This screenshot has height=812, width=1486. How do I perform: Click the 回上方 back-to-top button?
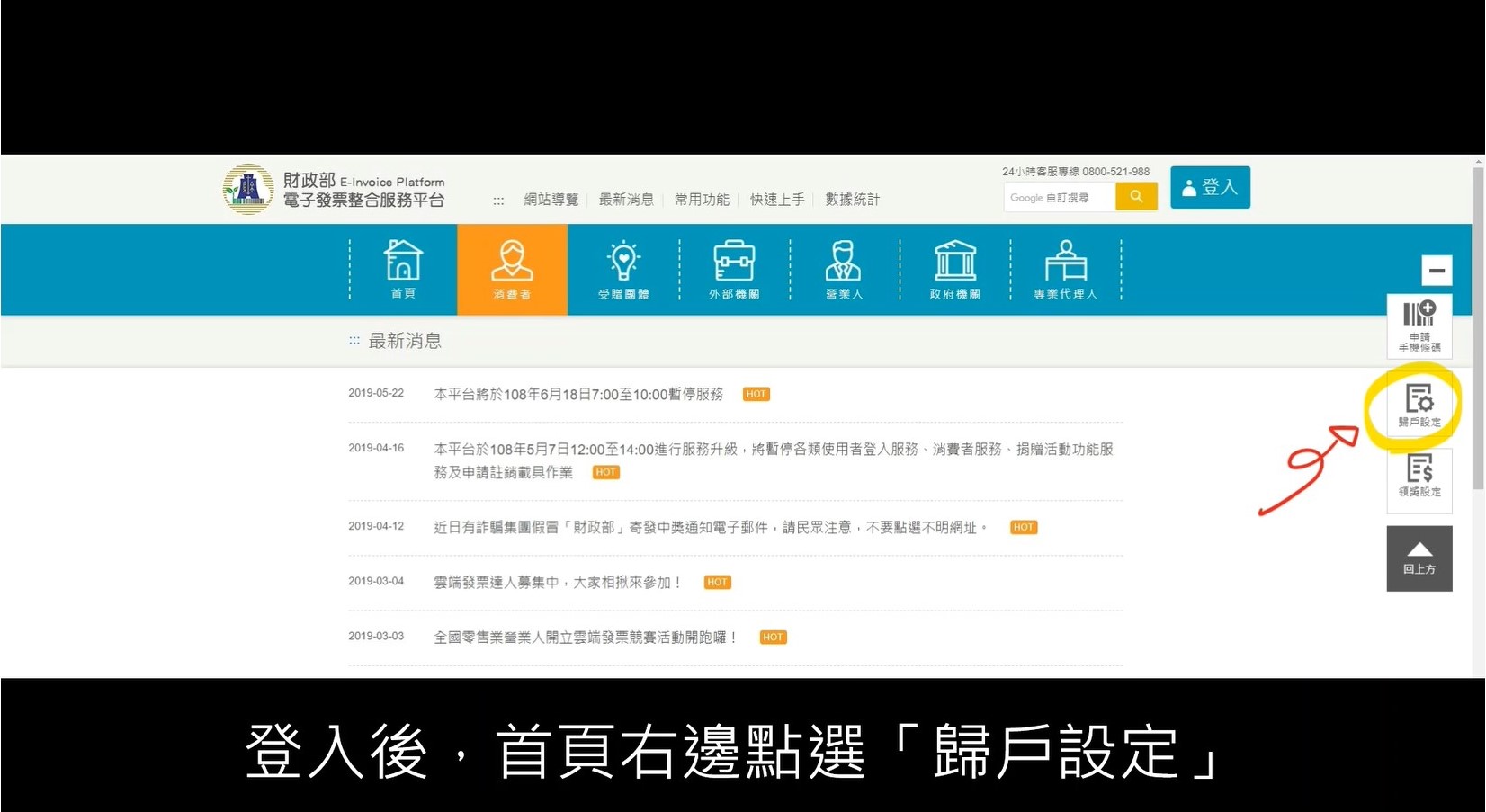[x=1419, y=558]
